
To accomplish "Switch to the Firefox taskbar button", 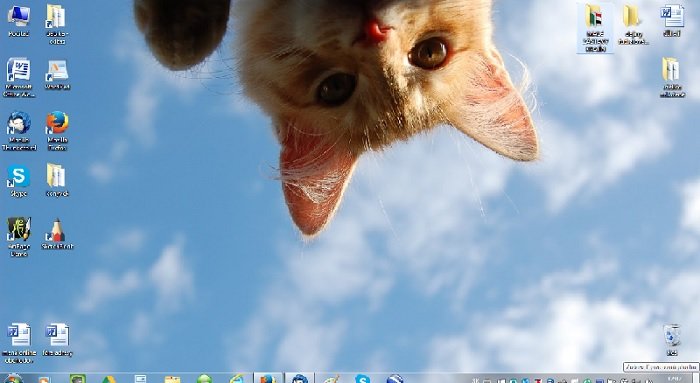I will click(268, 379).
